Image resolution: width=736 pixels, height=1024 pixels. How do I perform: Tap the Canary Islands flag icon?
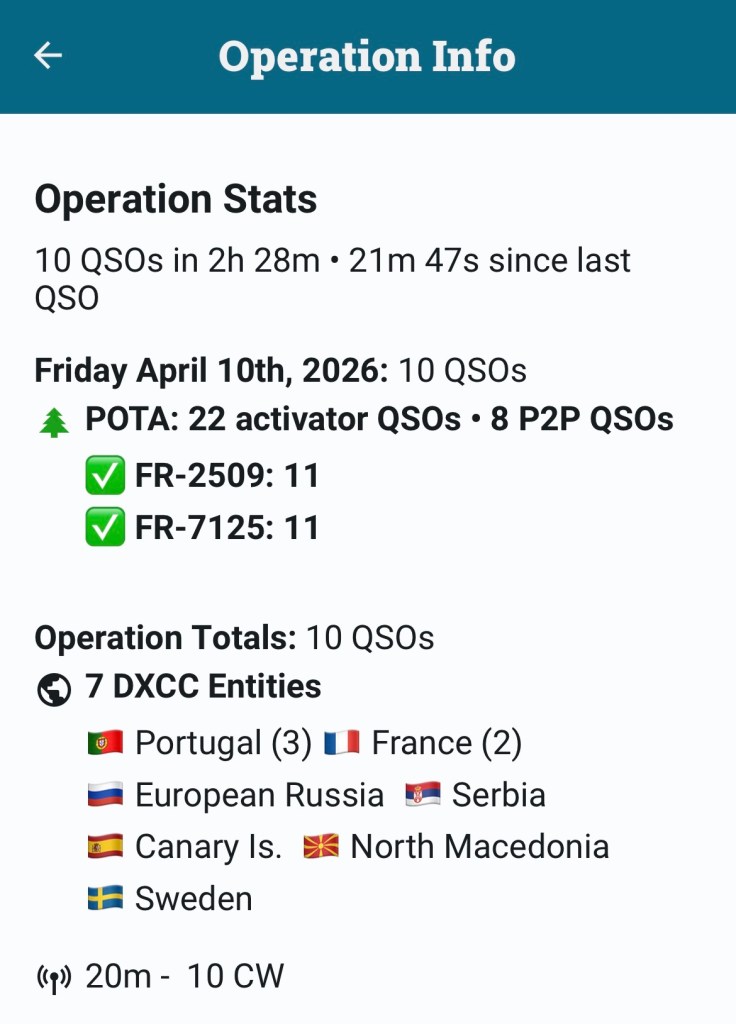point(105,847)
